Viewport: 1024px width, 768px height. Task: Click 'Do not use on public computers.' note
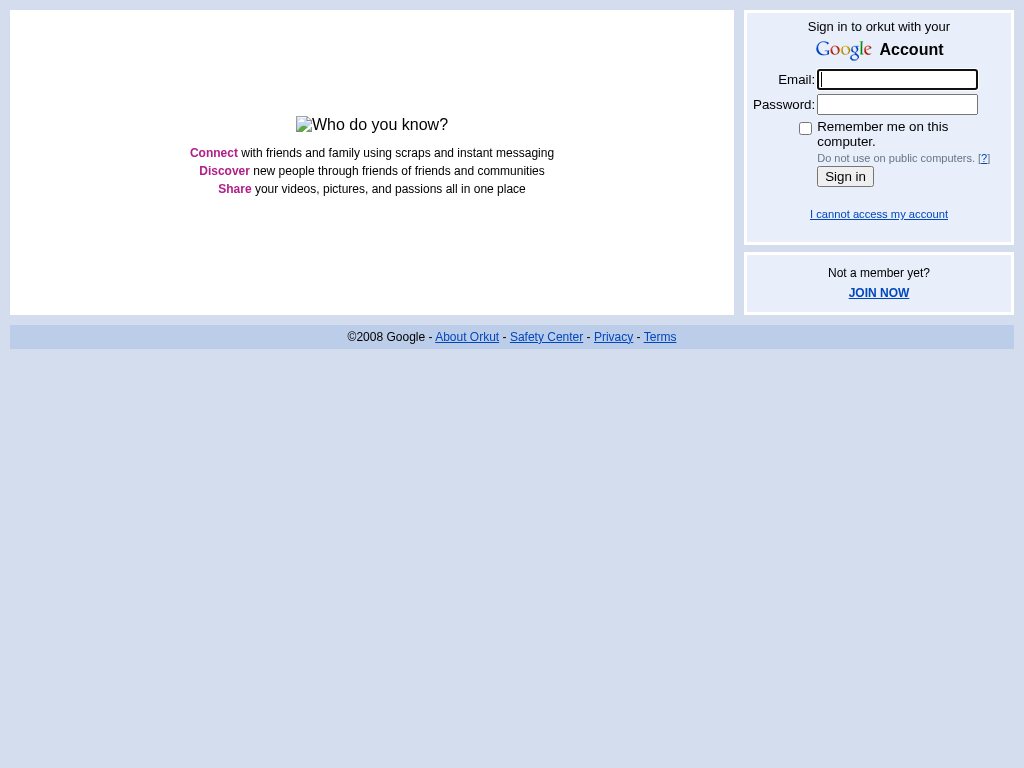tap(895, 158)
